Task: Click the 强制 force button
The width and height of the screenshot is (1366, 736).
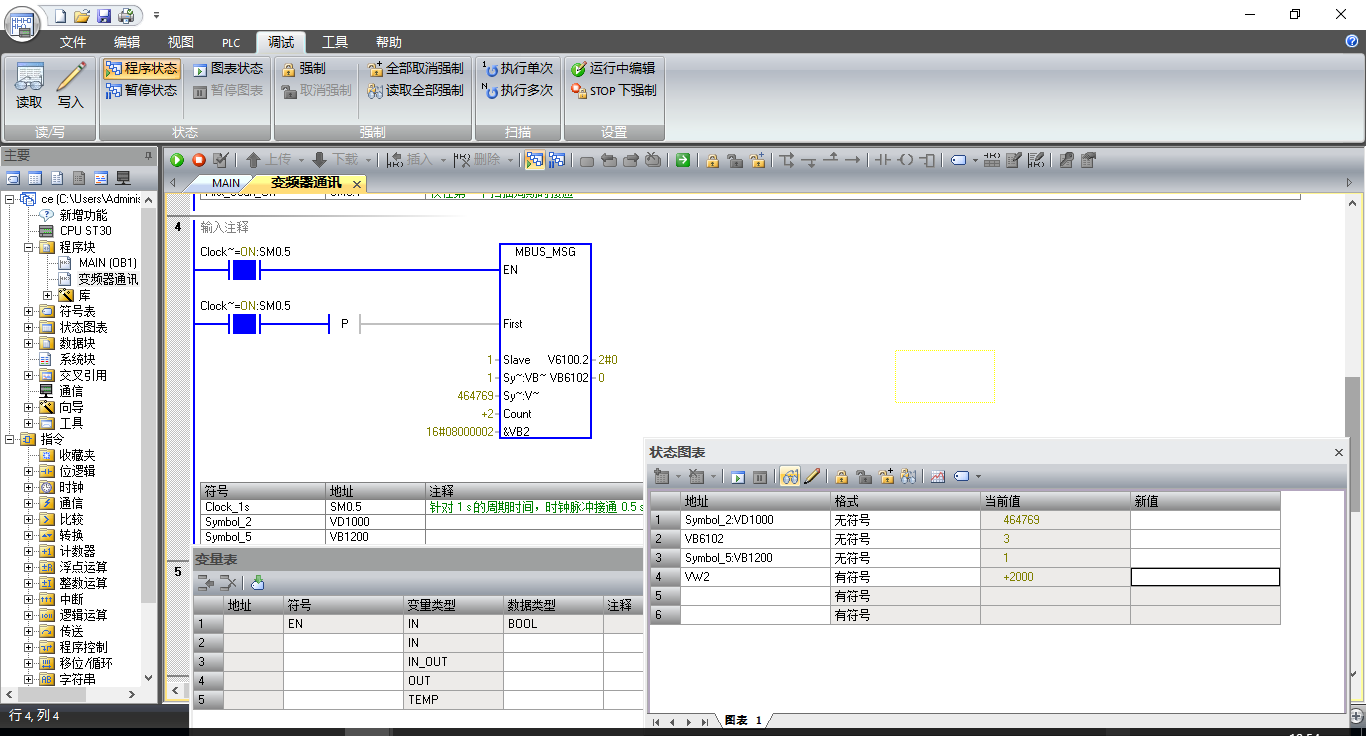Action: pyautogui.click(x=303, y=69)
